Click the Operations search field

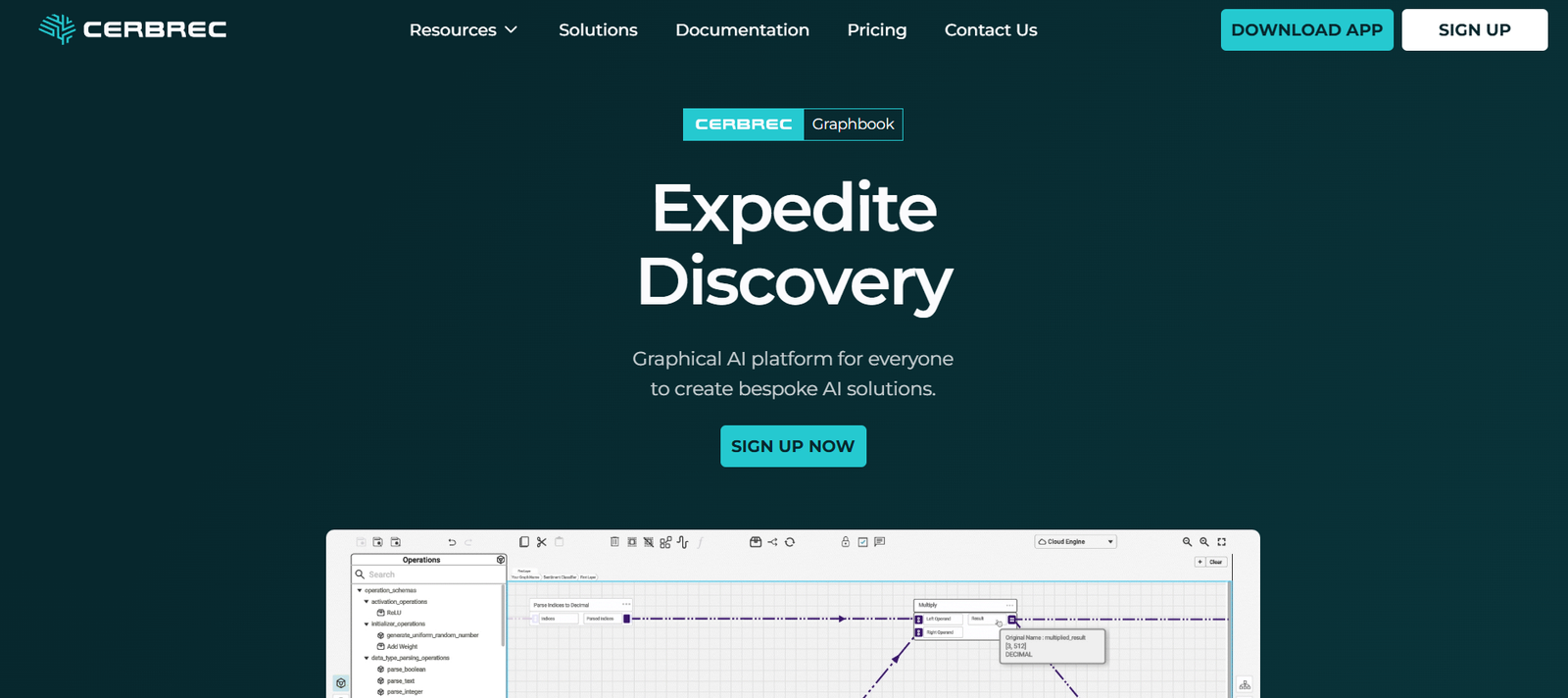(431, 574)
